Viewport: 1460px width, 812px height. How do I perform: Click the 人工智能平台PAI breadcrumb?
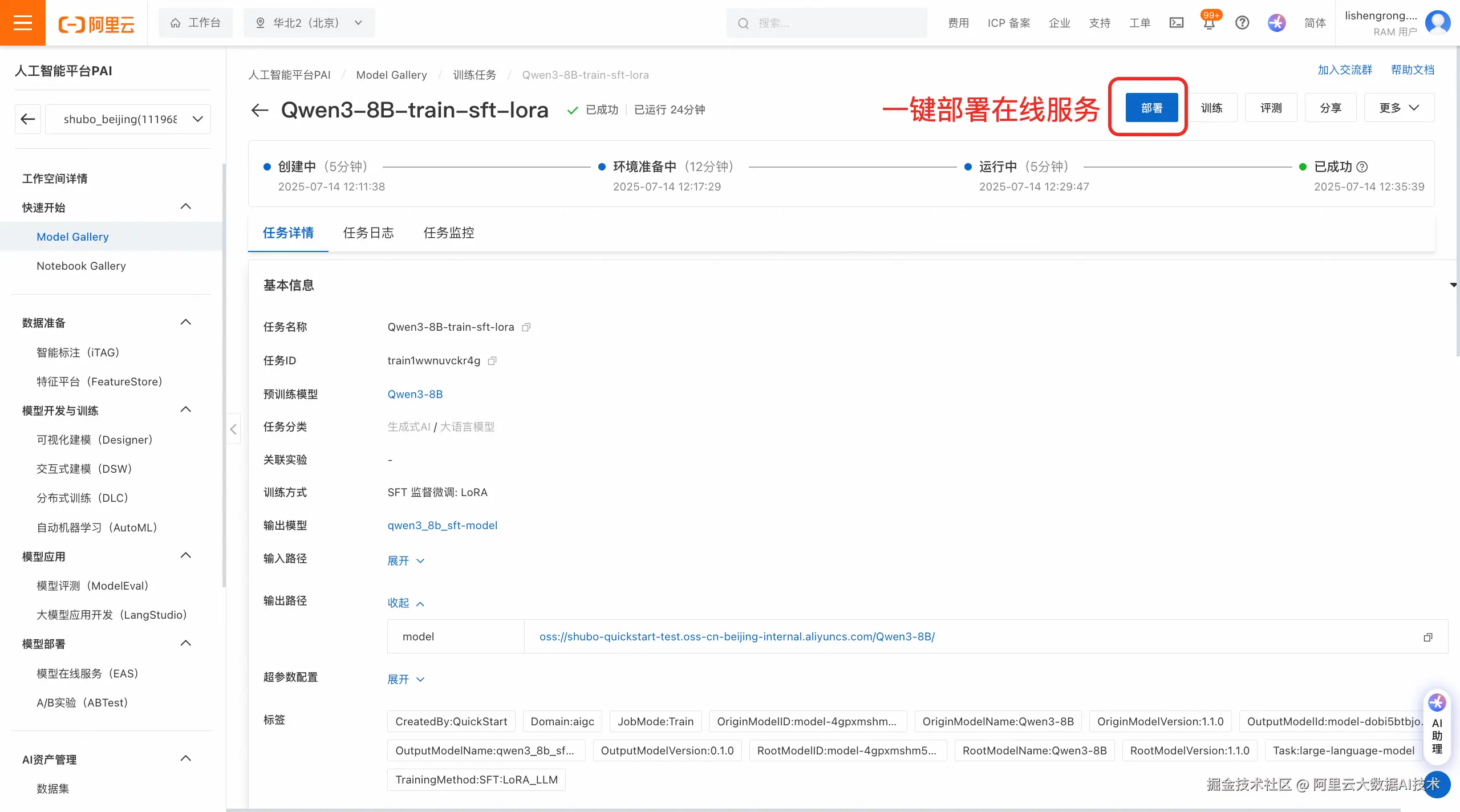point(289,75)
